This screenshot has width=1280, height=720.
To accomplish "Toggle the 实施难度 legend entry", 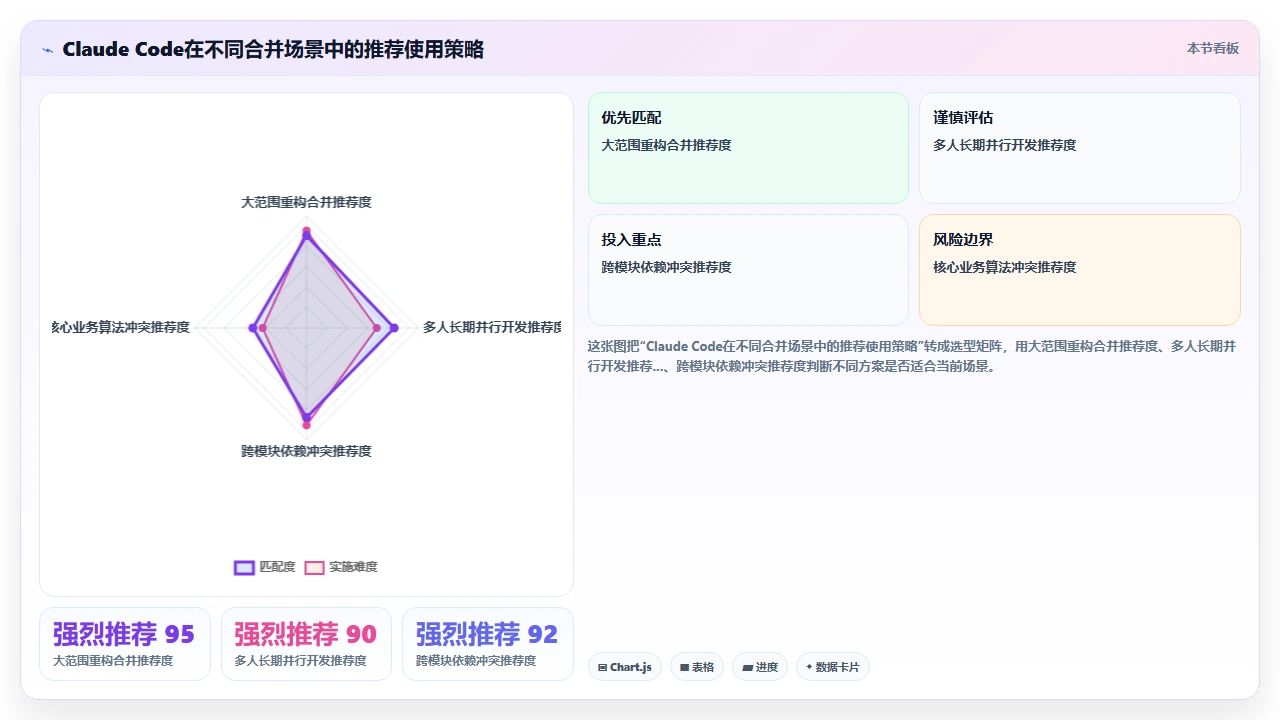I will click(341, 567).
